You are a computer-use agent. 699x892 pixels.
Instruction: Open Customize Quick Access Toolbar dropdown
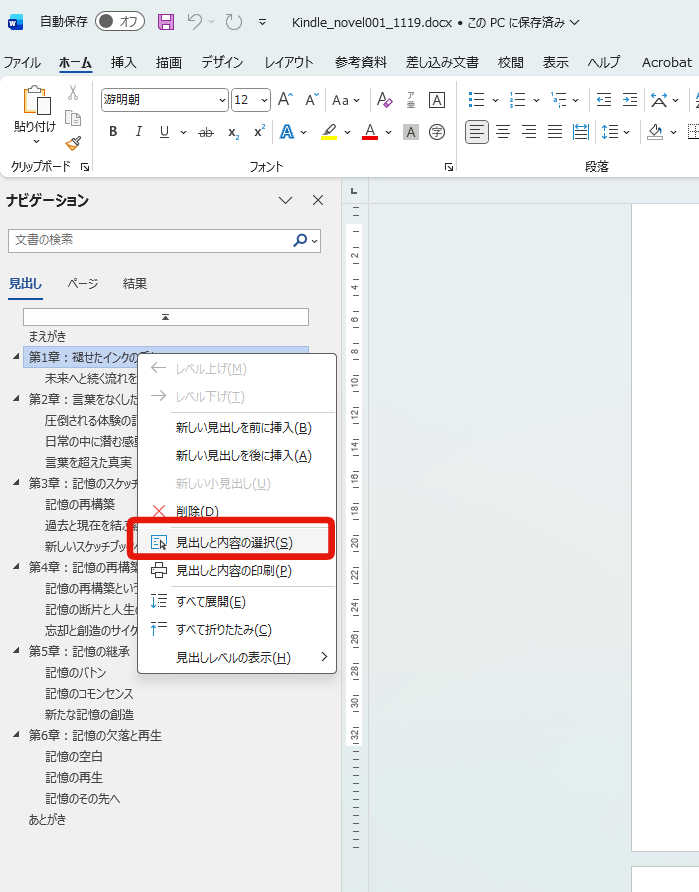262,22
